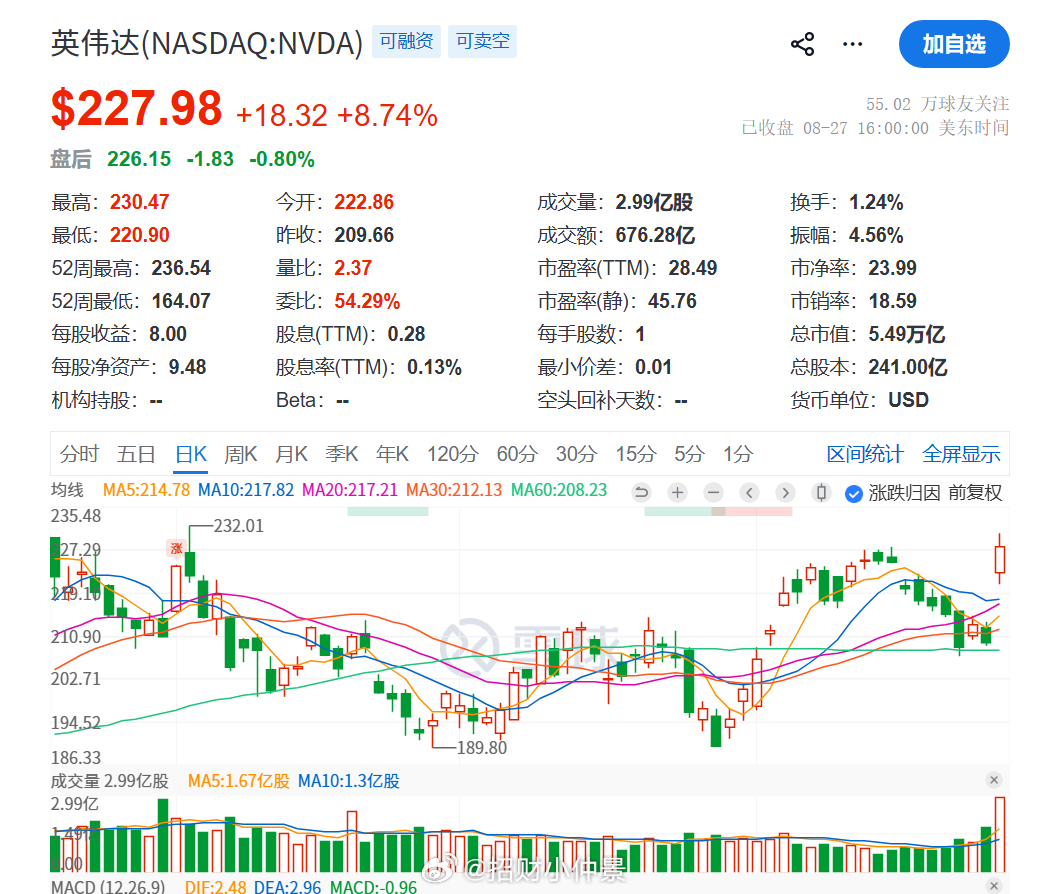Click the candlestick style icon
The width and height of the screenshot is (1050, 894).
(822, 493)
